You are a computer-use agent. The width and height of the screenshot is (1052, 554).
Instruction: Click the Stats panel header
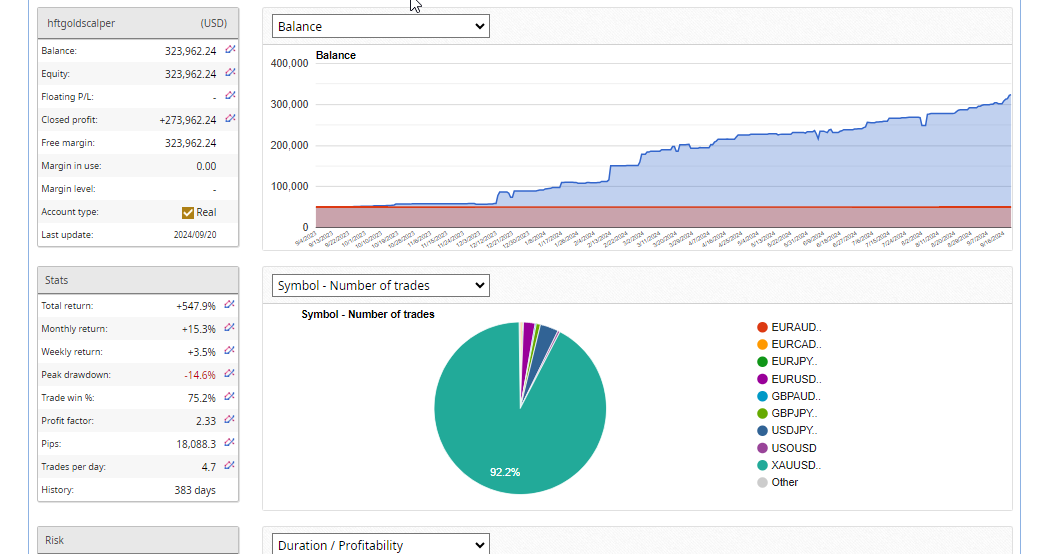pyautogui.click(x=138, y=280)
